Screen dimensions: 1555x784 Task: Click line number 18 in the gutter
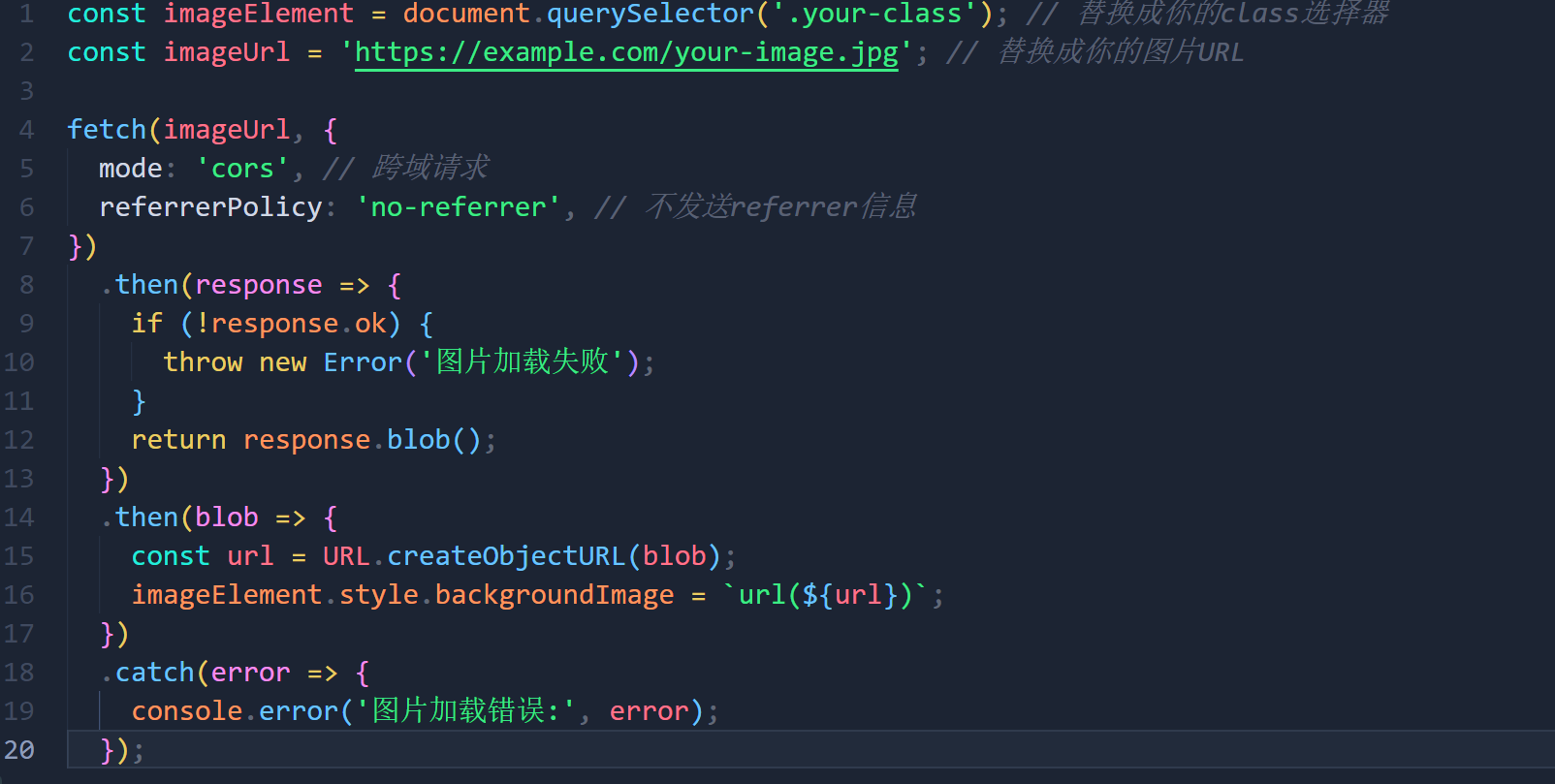[19, 673]
